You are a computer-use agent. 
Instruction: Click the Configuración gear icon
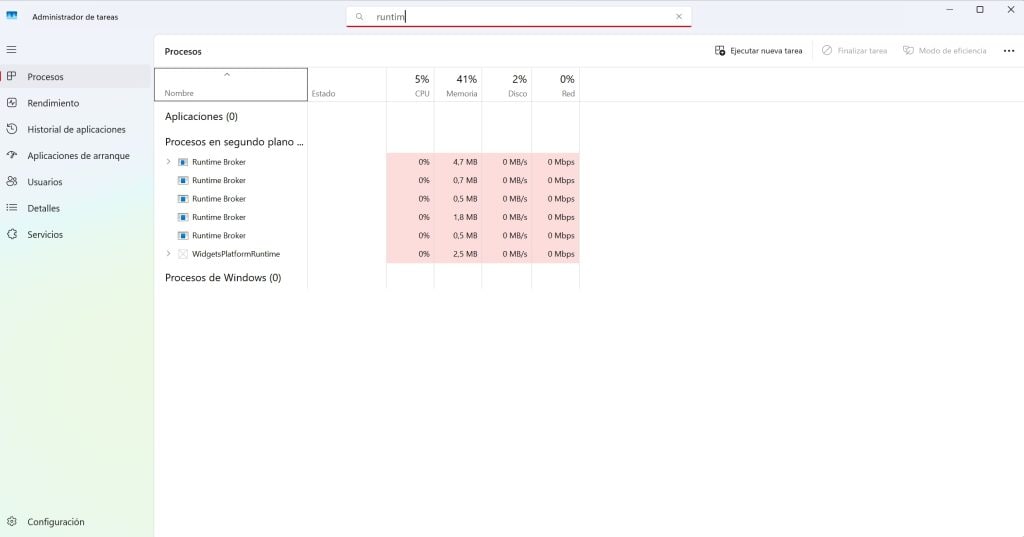click(x=12, y=521)
